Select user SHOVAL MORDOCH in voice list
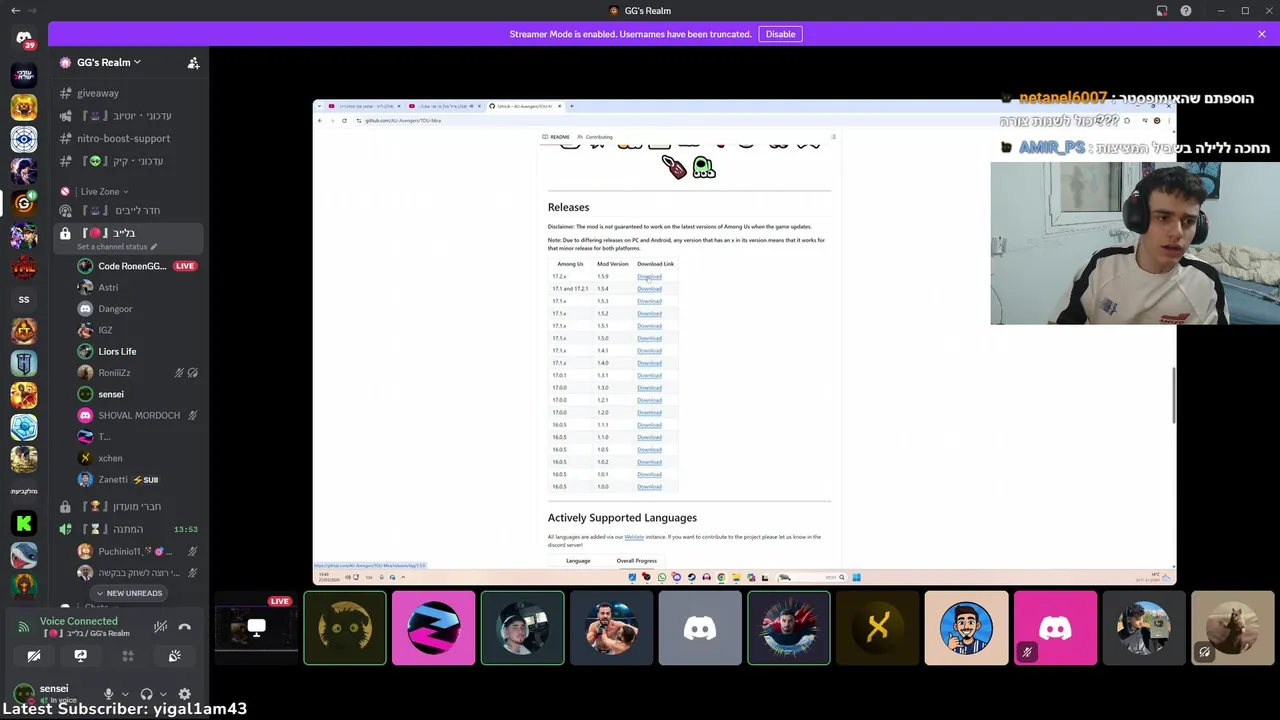The width and height of the screenshot is (1280, 720). [x=137, y=415]
